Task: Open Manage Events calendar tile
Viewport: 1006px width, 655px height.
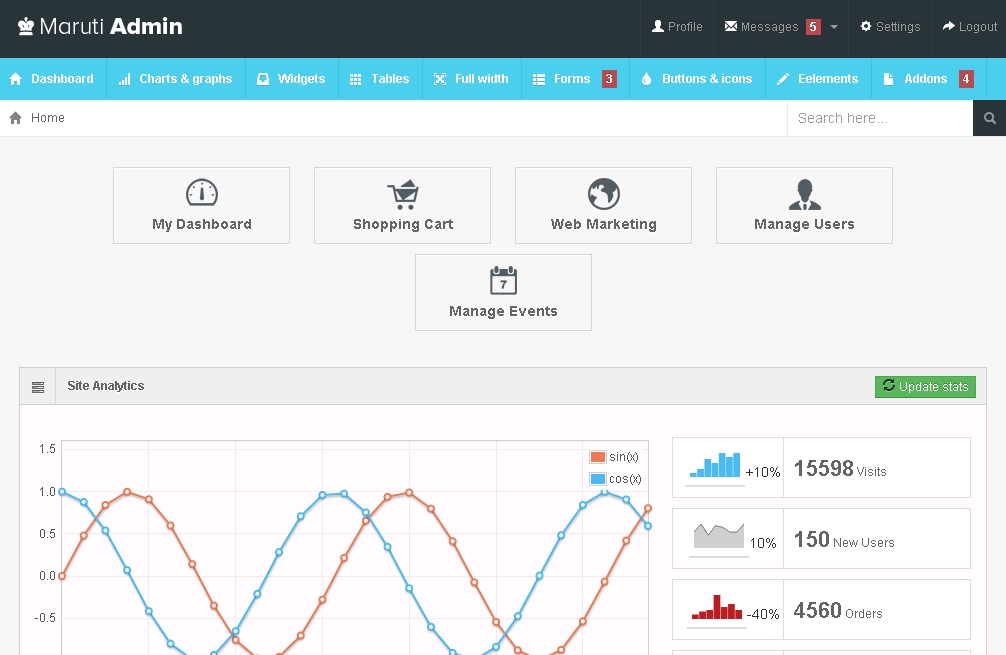Action: pos(503,292)
